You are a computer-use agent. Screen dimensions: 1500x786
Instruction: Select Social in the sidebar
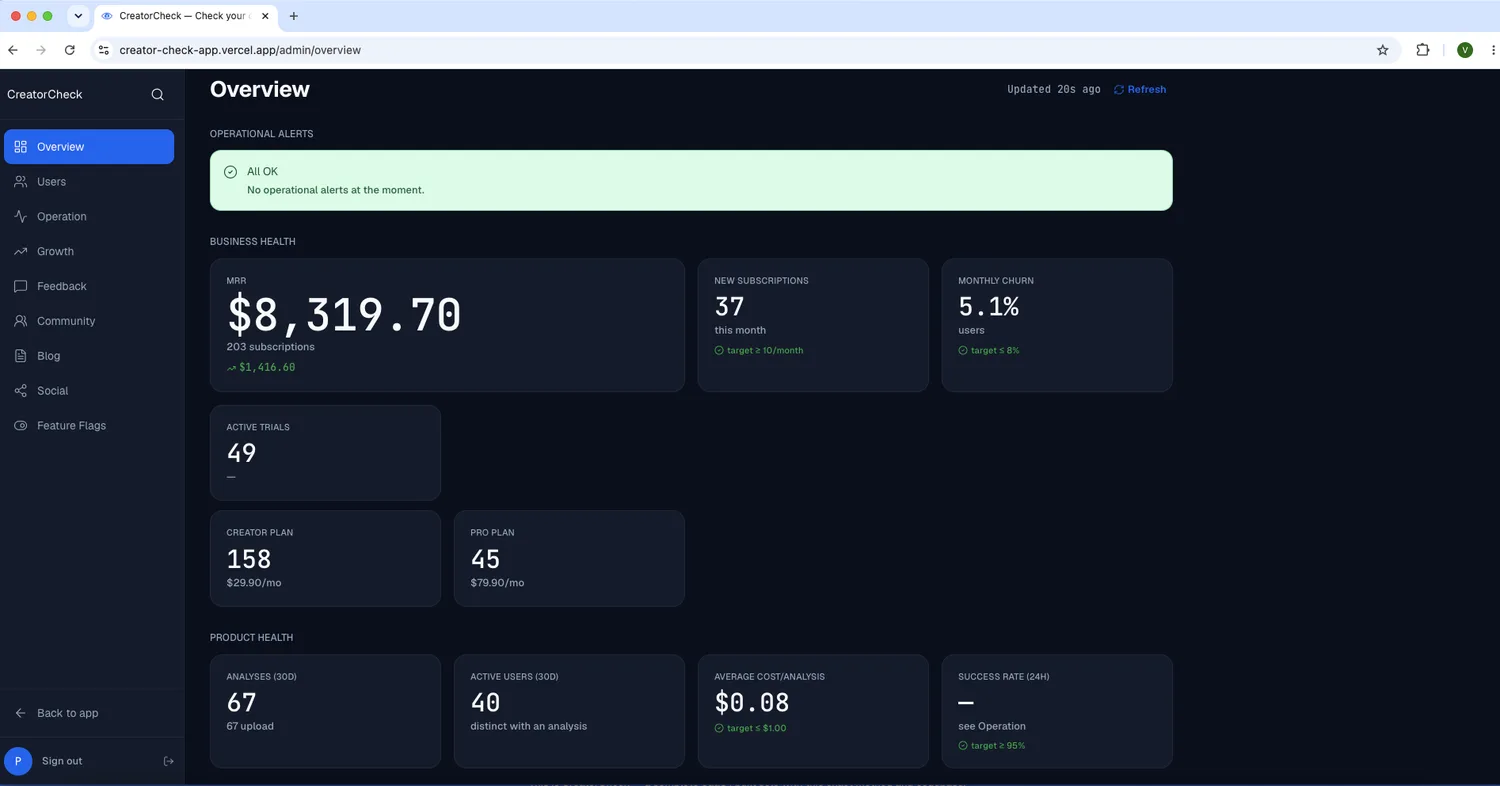[89, 391]
